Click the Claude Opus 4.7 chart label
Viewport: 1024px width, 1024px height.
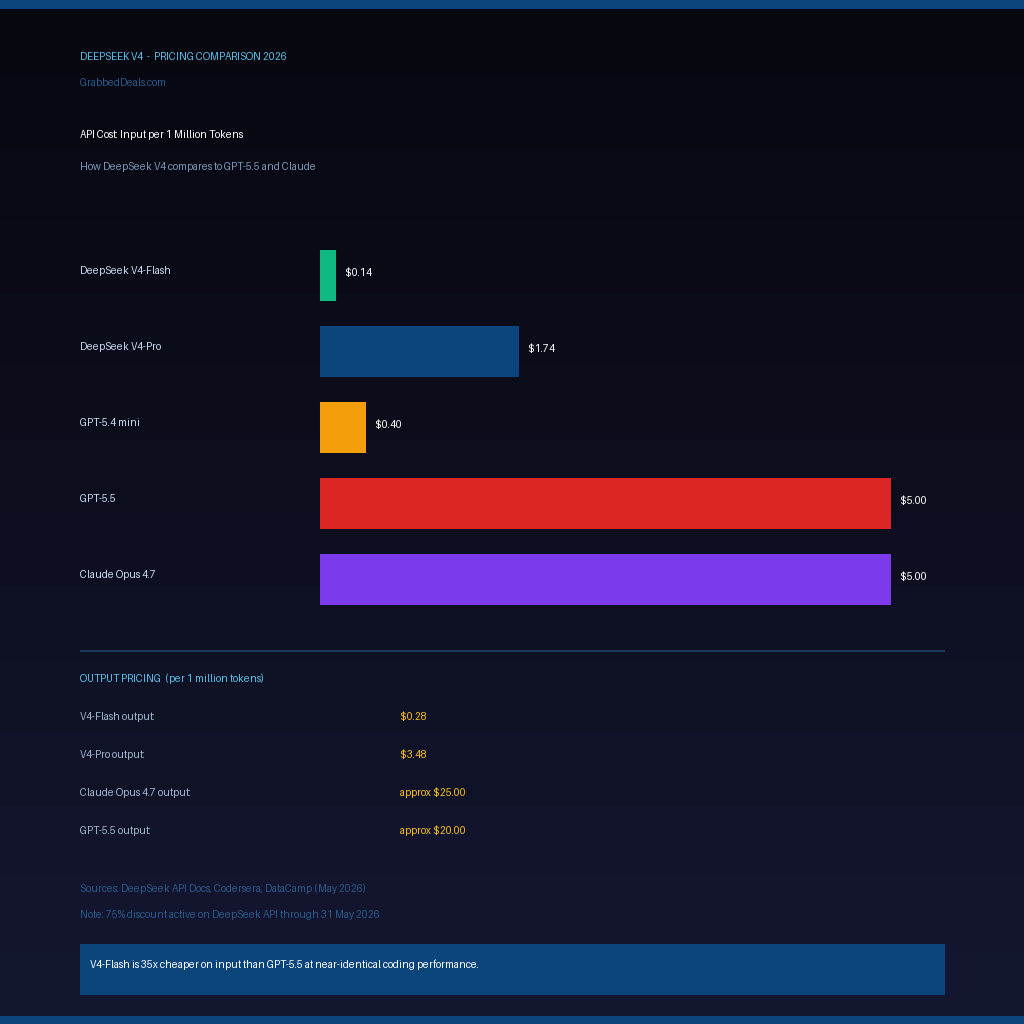point(117,574)
